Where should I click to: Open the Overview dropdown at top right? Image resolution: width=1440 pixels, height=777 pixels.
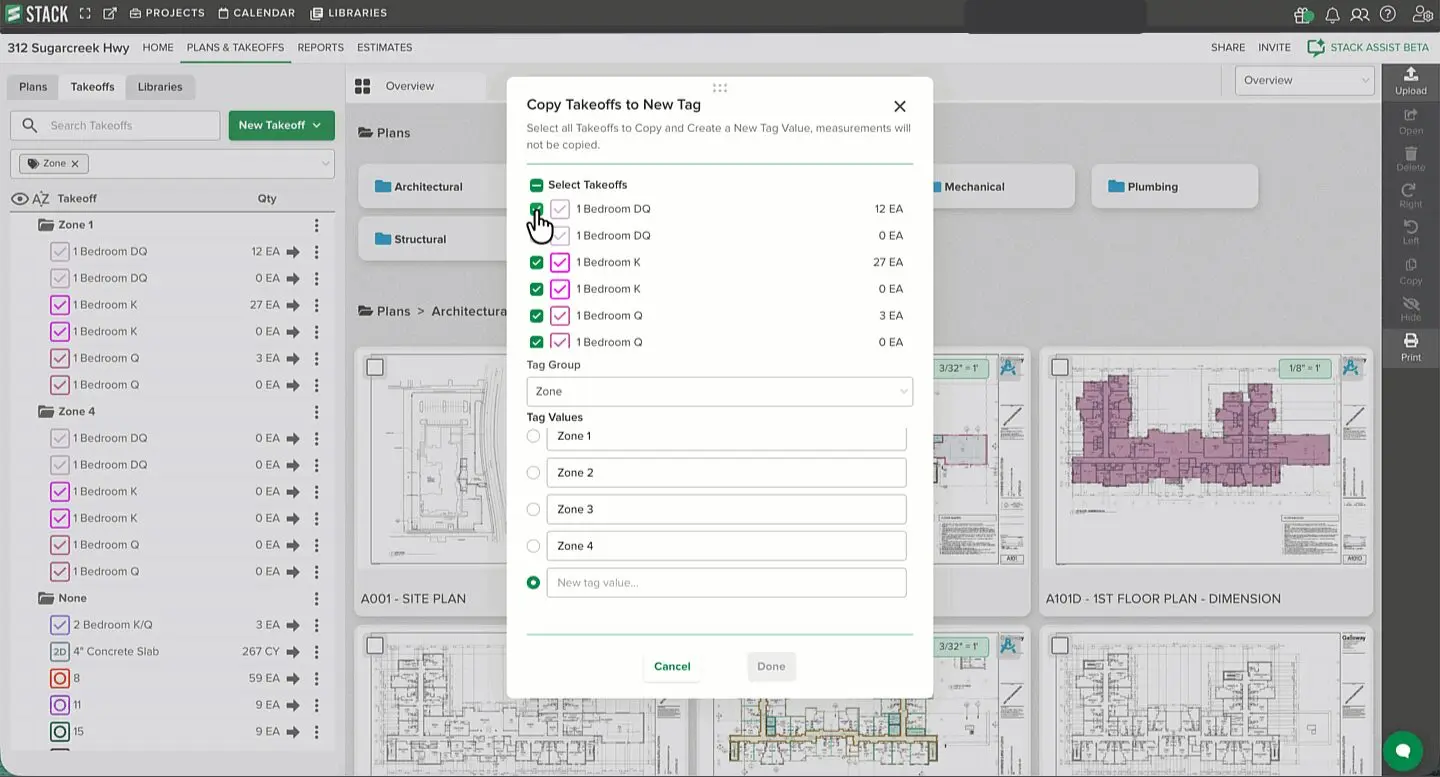click(x=1304, y=80)
